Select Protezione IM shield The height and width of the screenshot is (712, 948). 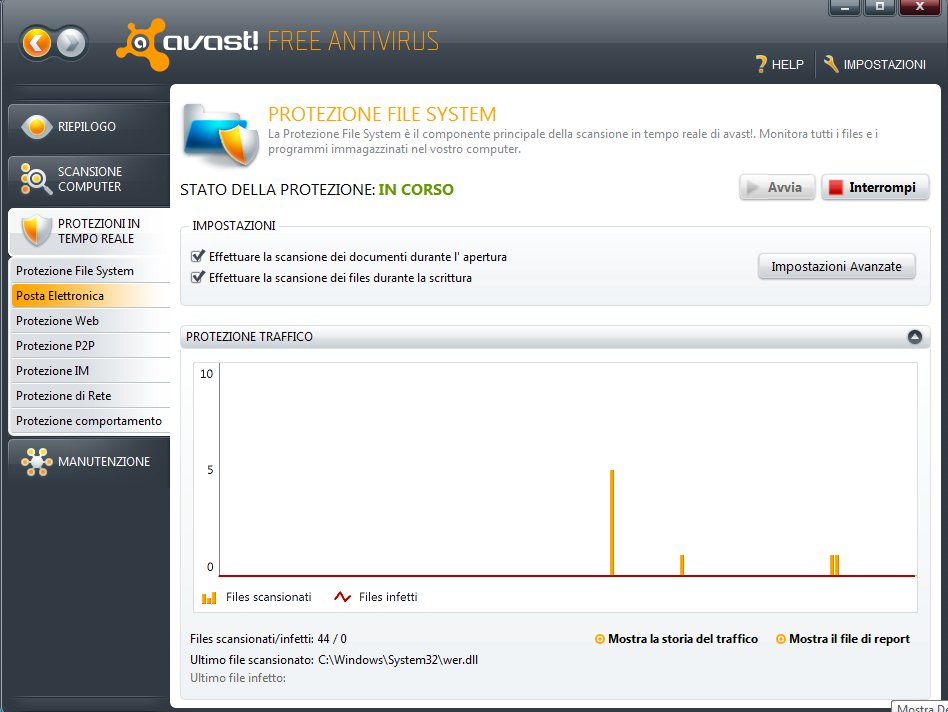[91, 371]
